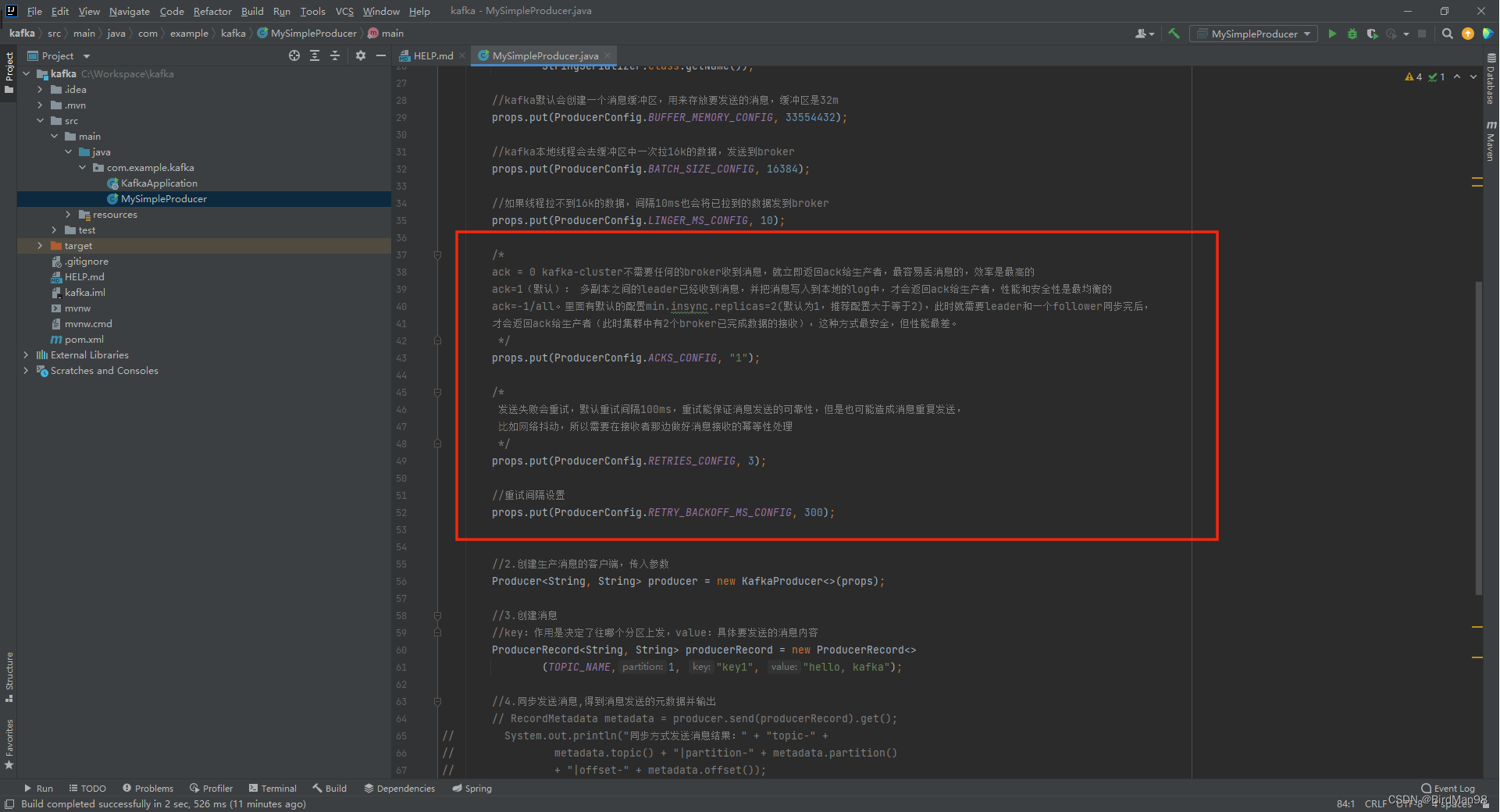Open the Dependencies tool window
This screenshot has width=1500, height=812.
[x=399, y=789]
